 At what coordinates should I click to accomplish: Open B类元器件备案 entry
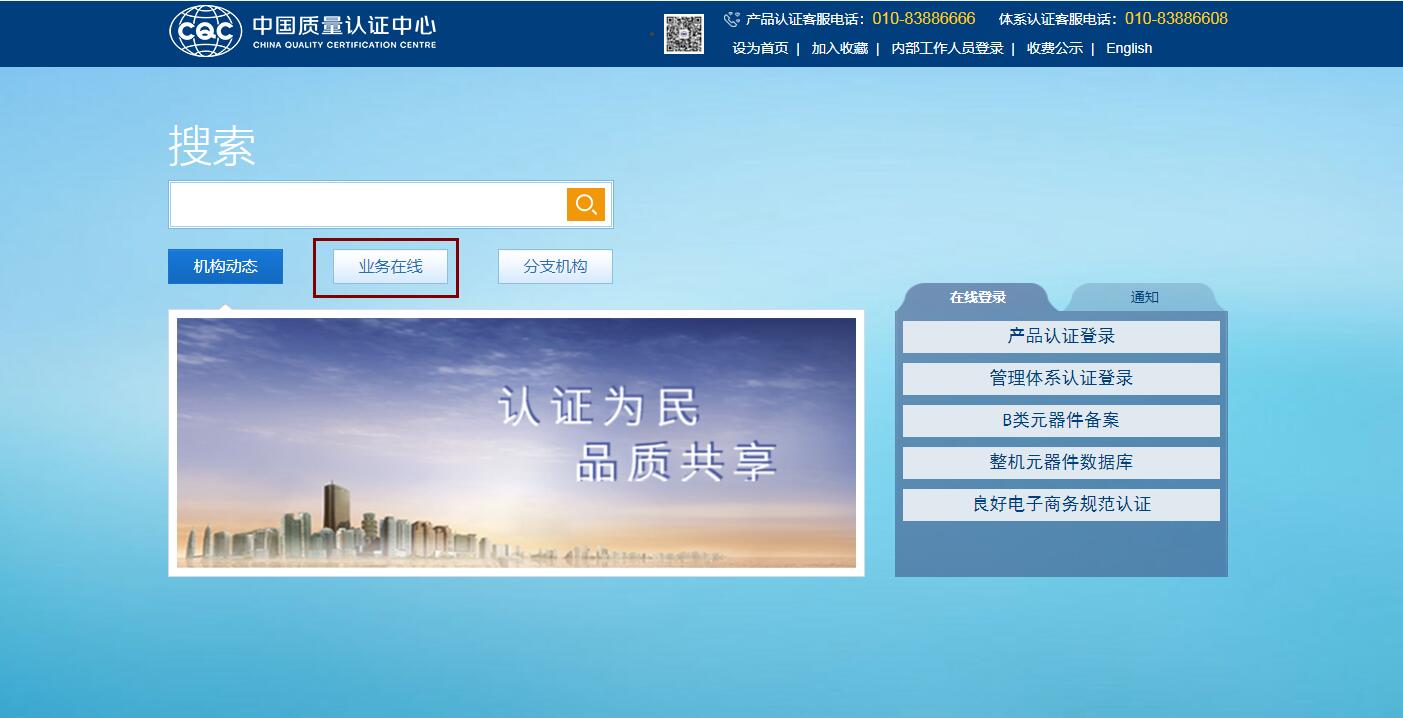pos(1061,421)
